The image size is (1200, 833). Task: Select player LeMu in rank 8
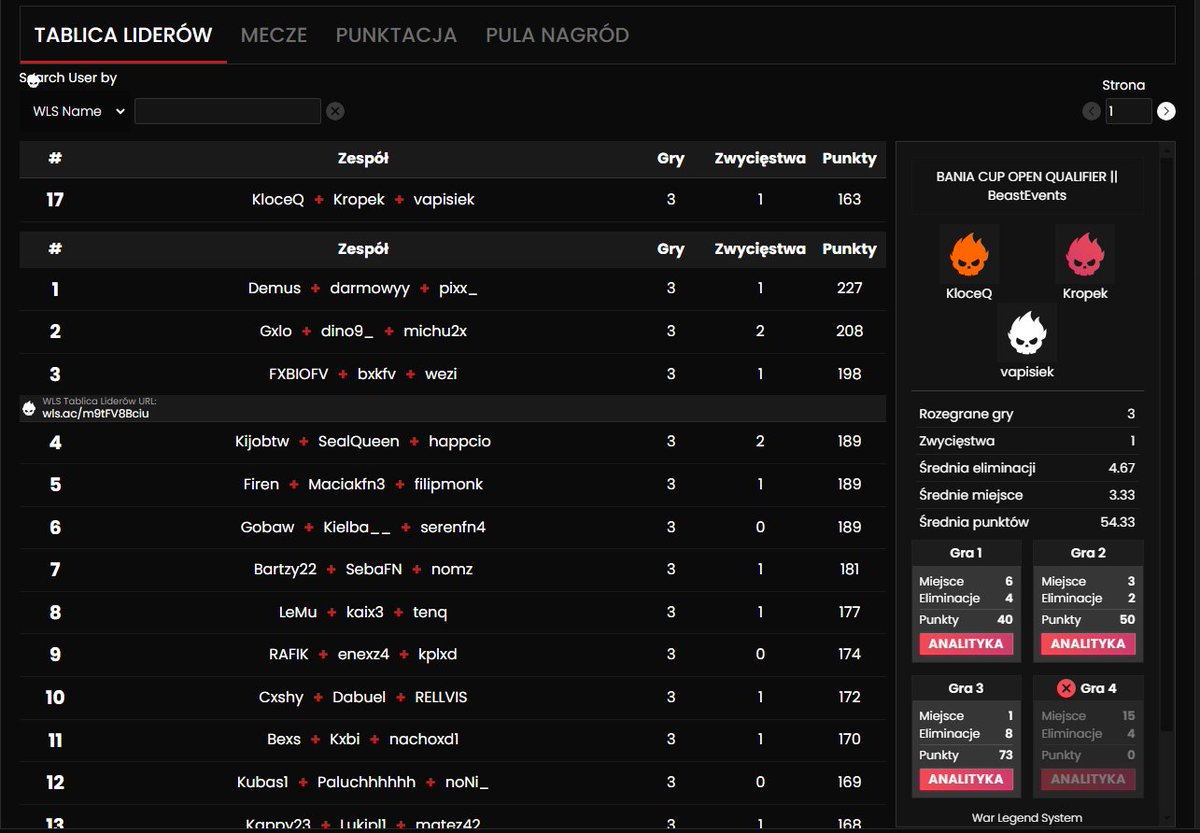pos(298,612)
